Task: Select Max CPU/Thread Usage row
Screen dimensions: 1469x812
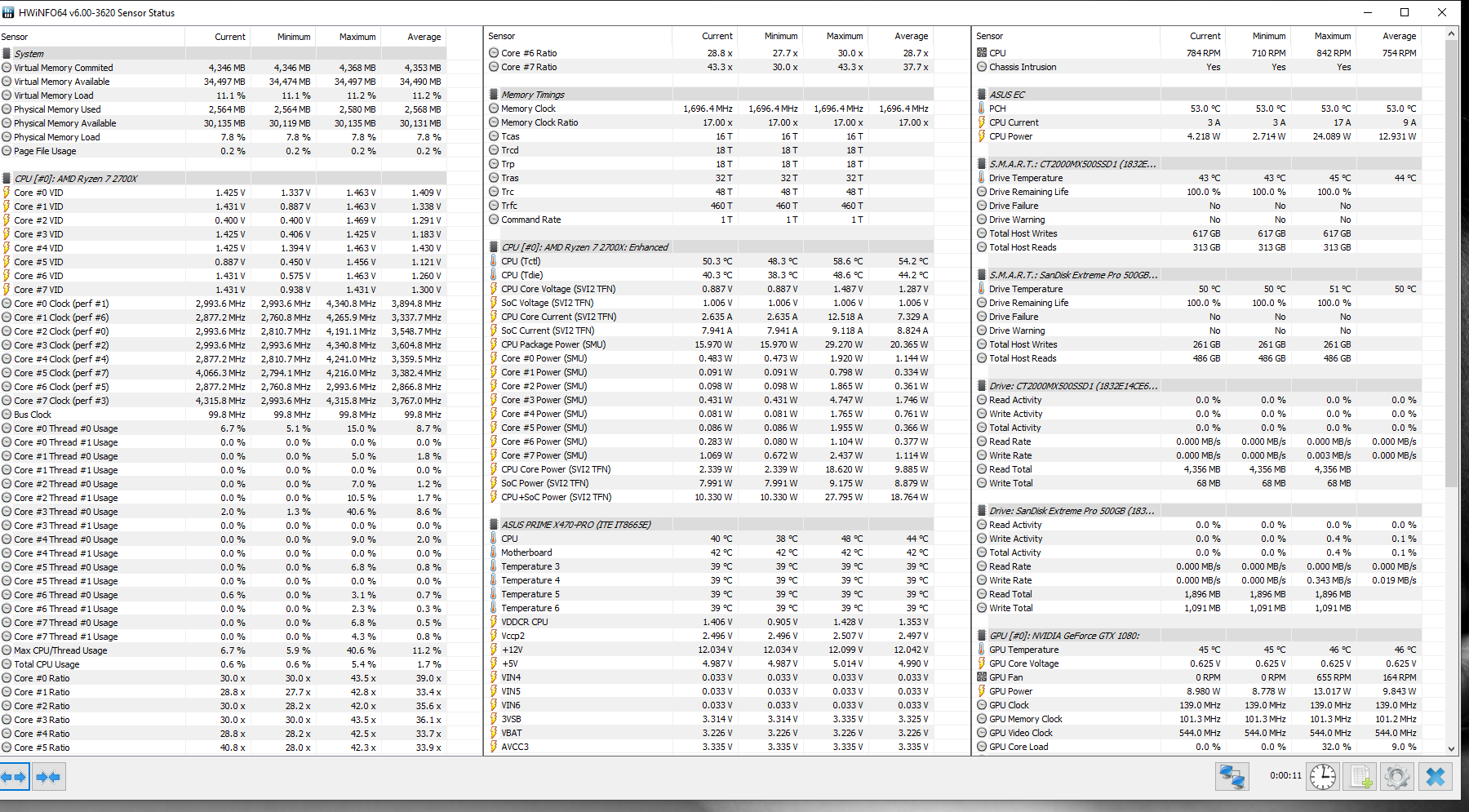Action: [x=223, y=650]
